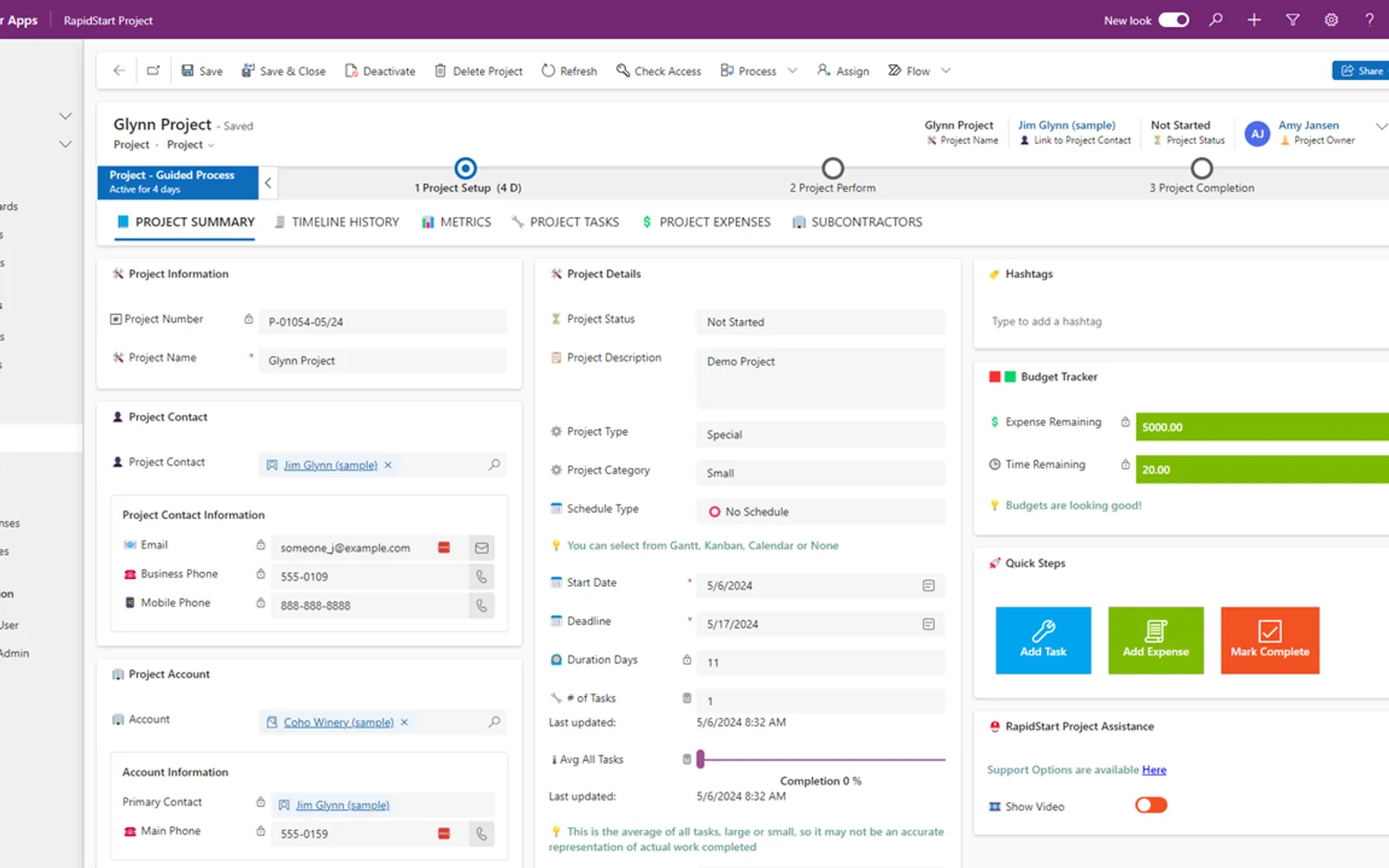The image size is (1389, 868).
Task: Select the No Schedule radio option
Action: coord(714,512)
